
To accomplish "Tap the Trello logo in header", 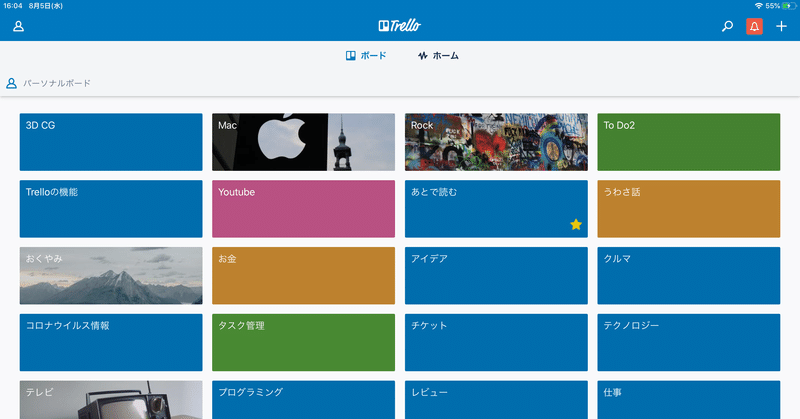I will tap(399, 26).
